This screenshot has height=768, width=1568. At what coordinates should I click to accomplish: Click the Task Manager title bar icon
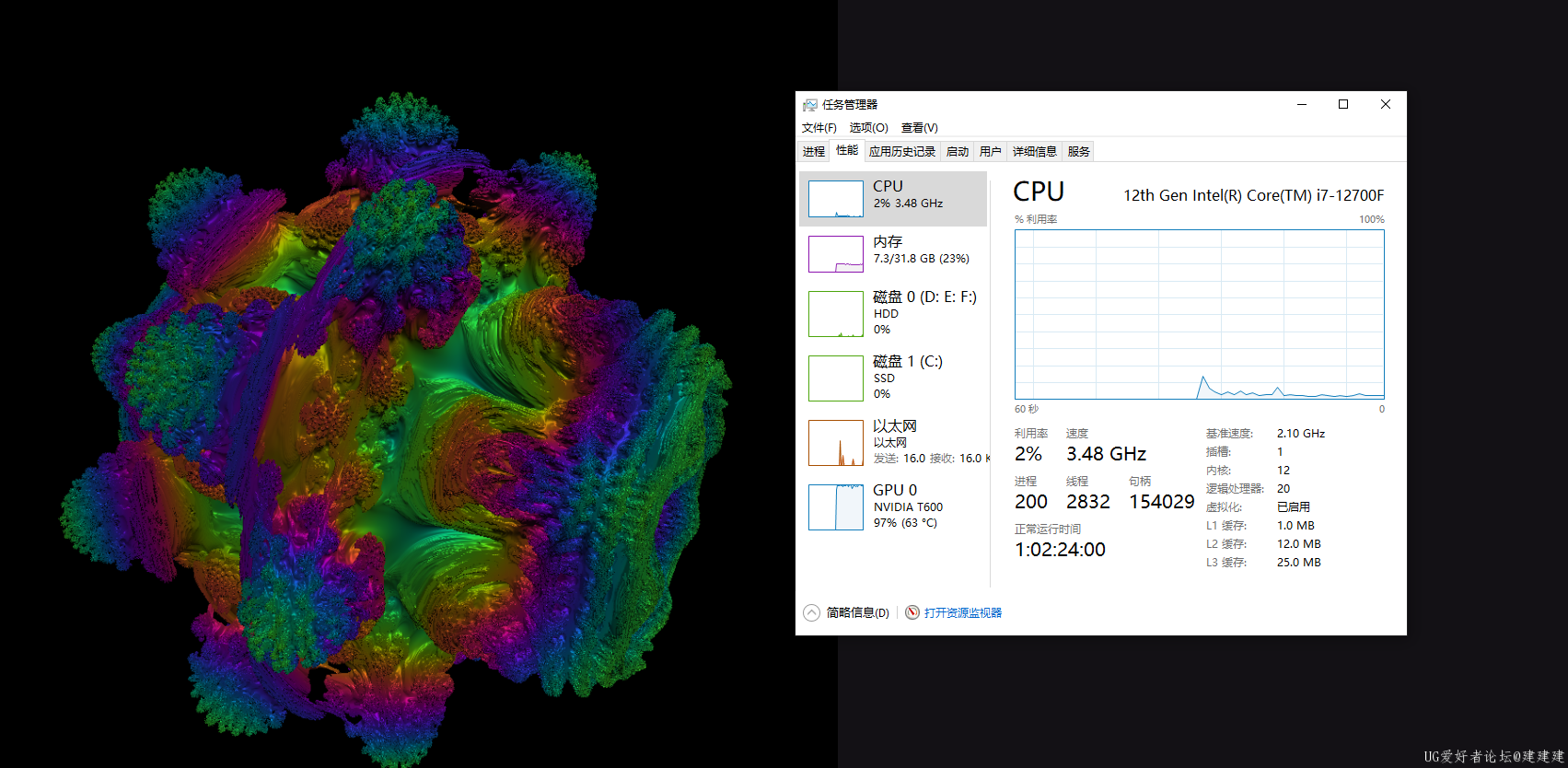coord(810,105)
